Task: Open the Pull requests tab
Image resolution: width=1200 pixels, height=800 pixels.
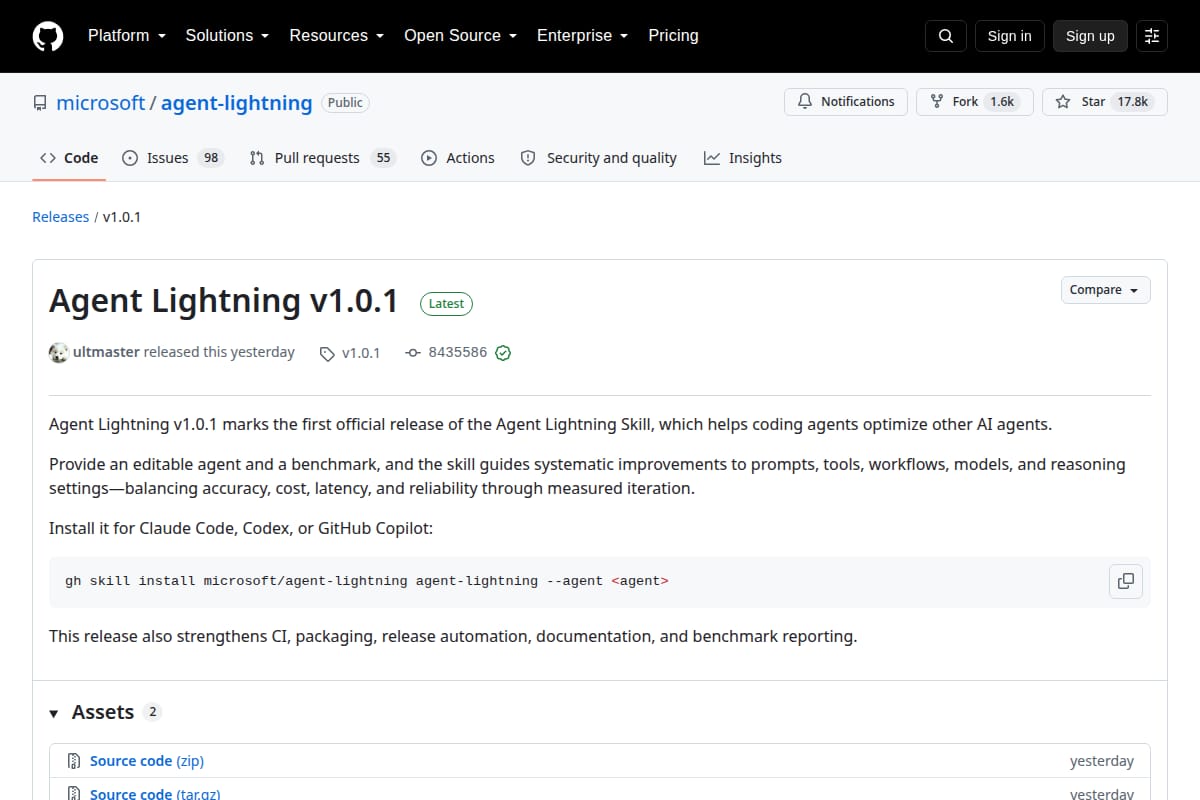Action: (323, 158)
